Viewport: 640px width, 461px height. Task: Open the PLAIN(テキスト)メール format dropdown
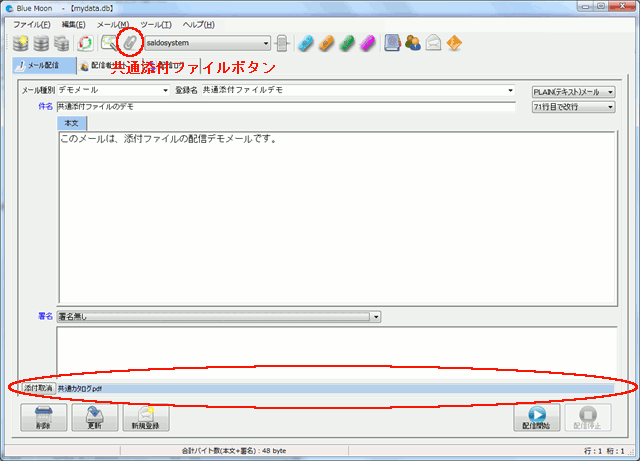(x=610, y=92)
